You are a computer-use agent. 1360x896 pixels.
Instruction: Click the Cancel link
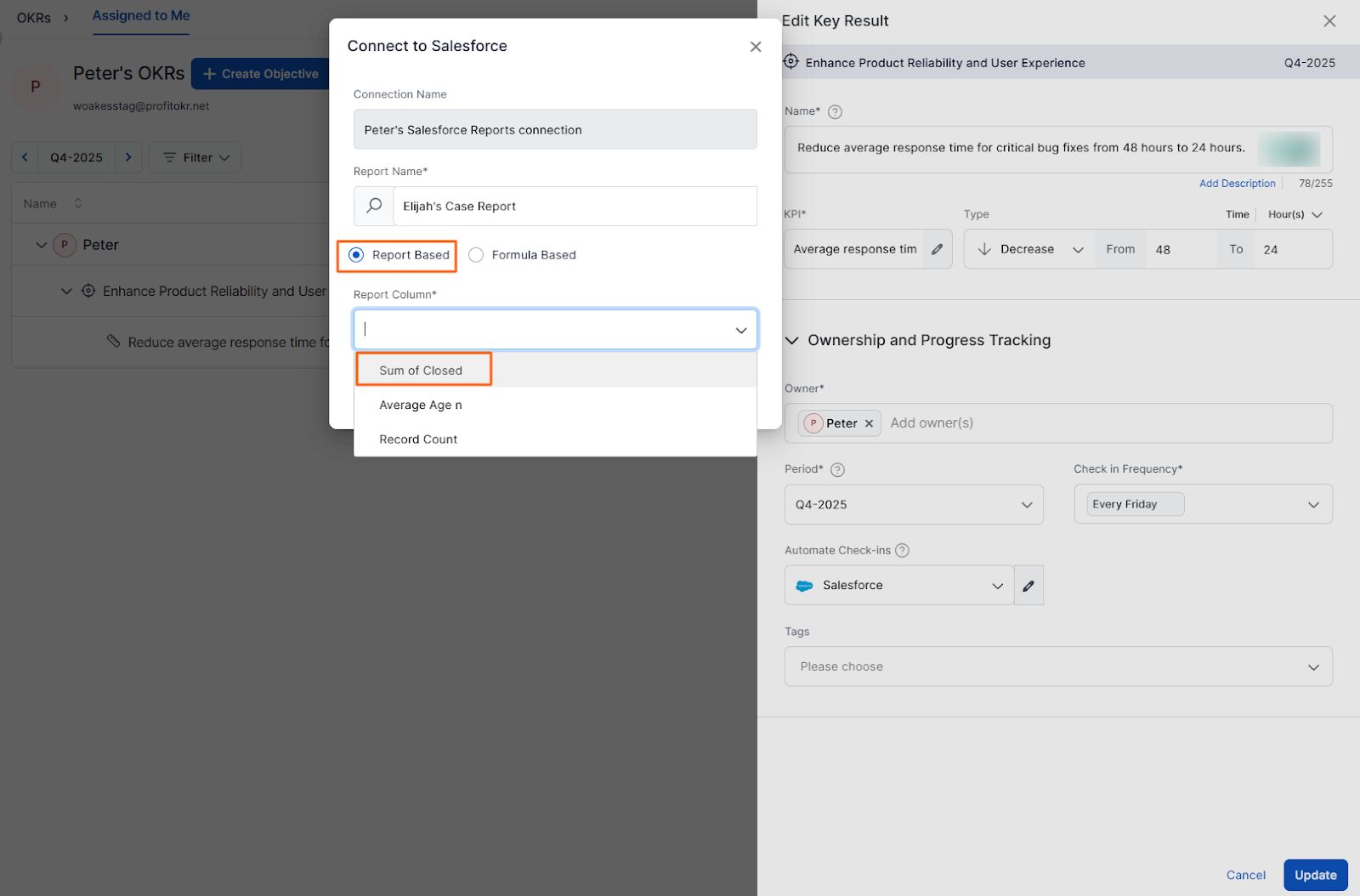tap(1245, 876)
